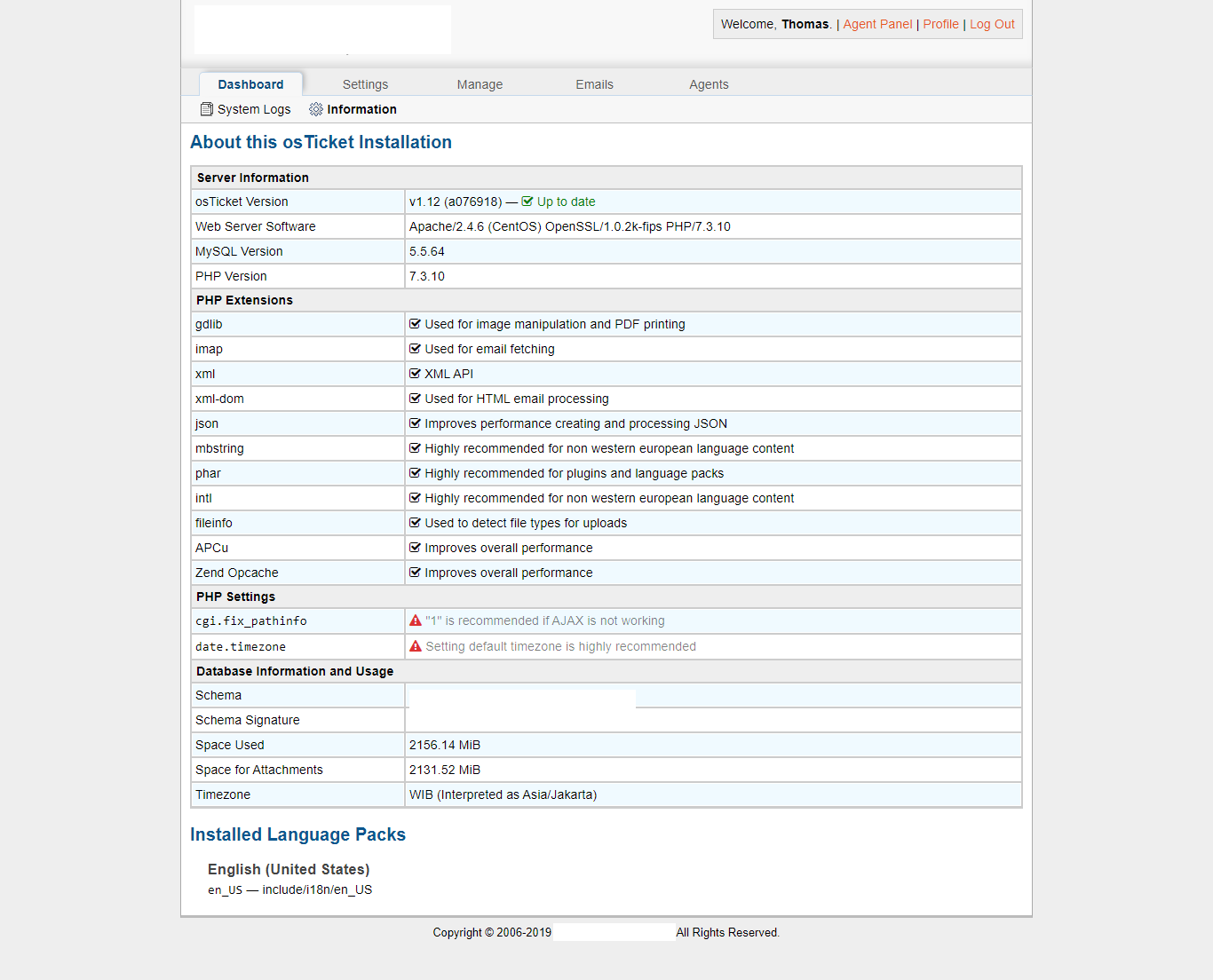Click the check icon in mbstring row
The image size is (1213, 980).
coord(415,448)
